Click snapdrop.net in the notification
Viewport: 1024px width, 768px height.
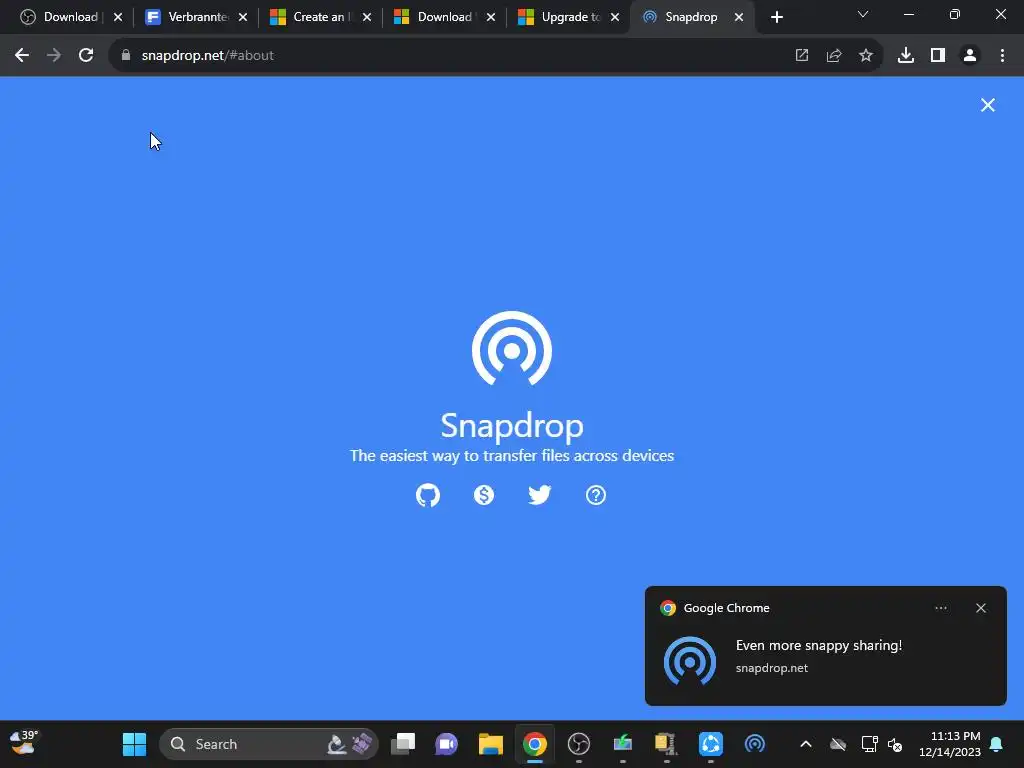(x=771, y=668)
